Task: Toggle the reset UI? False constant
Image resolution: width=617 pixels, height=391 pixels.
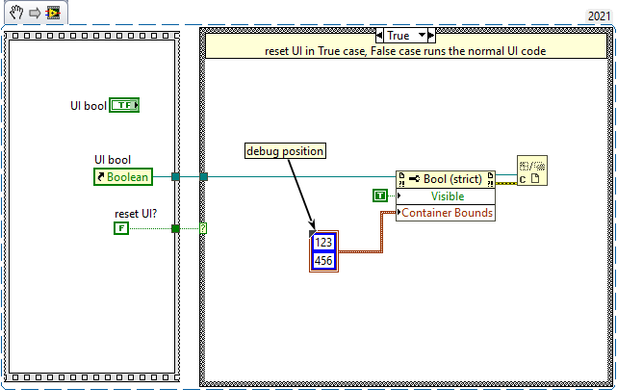Action: (x=121, y=228)
